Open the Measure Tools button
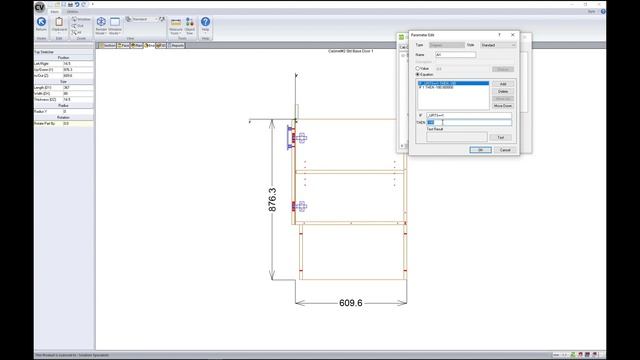The image size is (640, 360). (176, 25)
